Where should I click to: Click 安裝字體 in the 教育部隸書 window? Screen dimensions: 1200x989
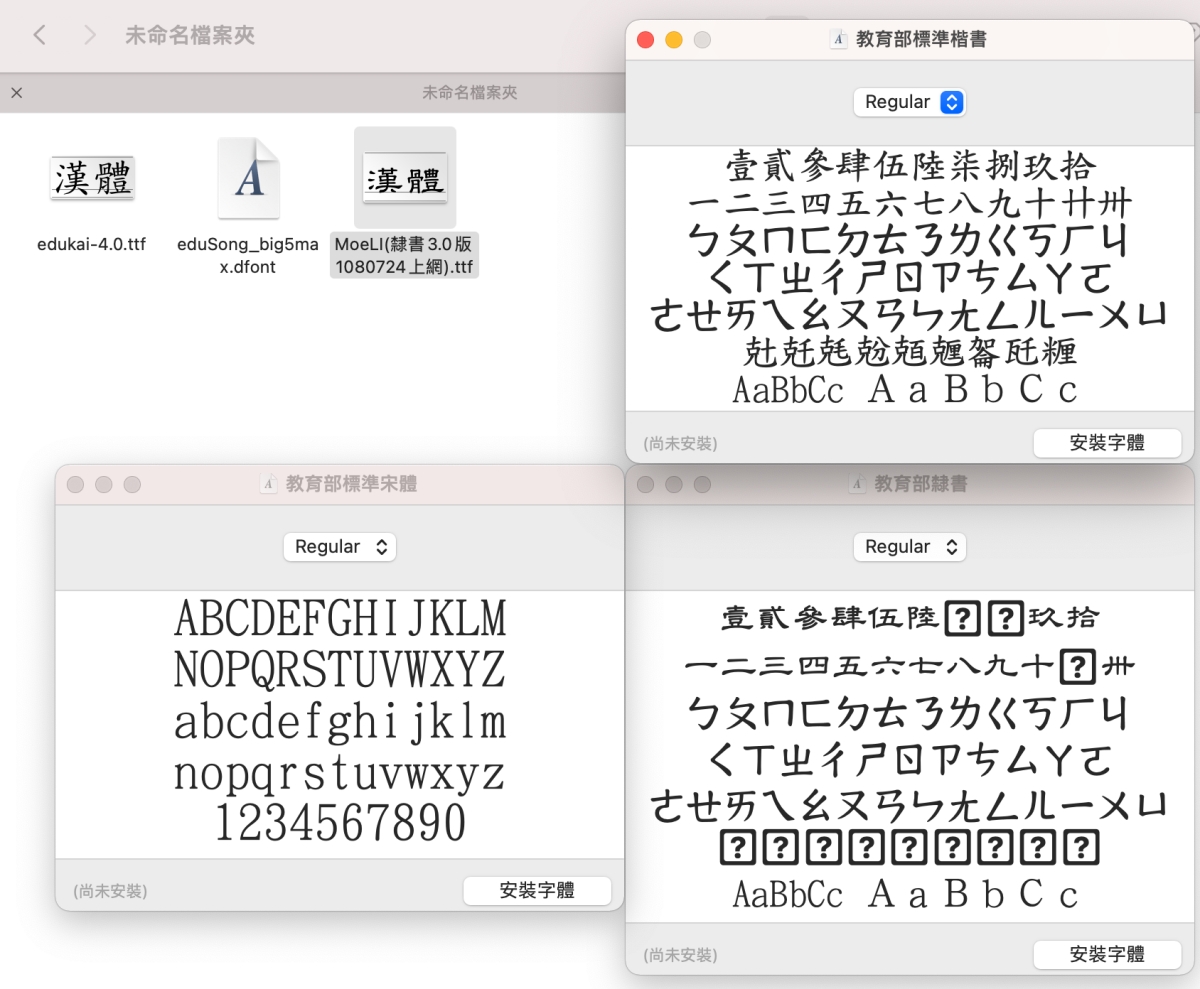click(x=1107, y=954)
